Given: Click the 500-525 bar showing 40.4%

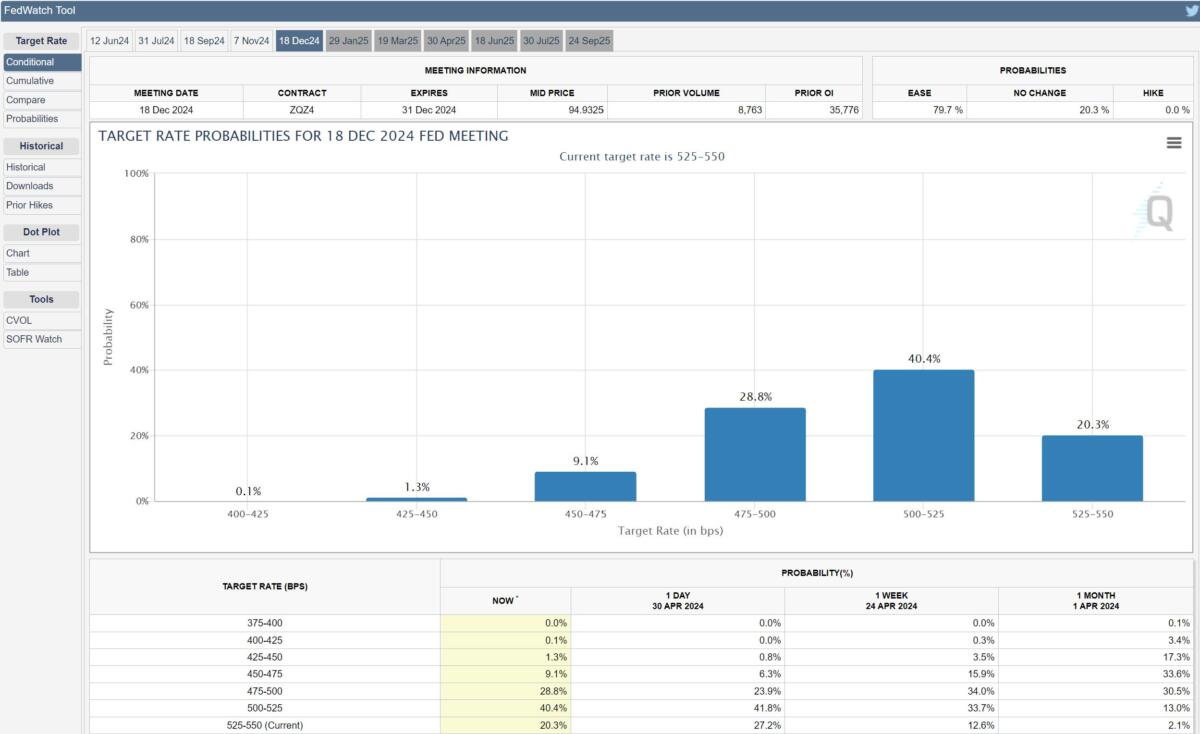Looking at the screenshot, I should point(923,435).
